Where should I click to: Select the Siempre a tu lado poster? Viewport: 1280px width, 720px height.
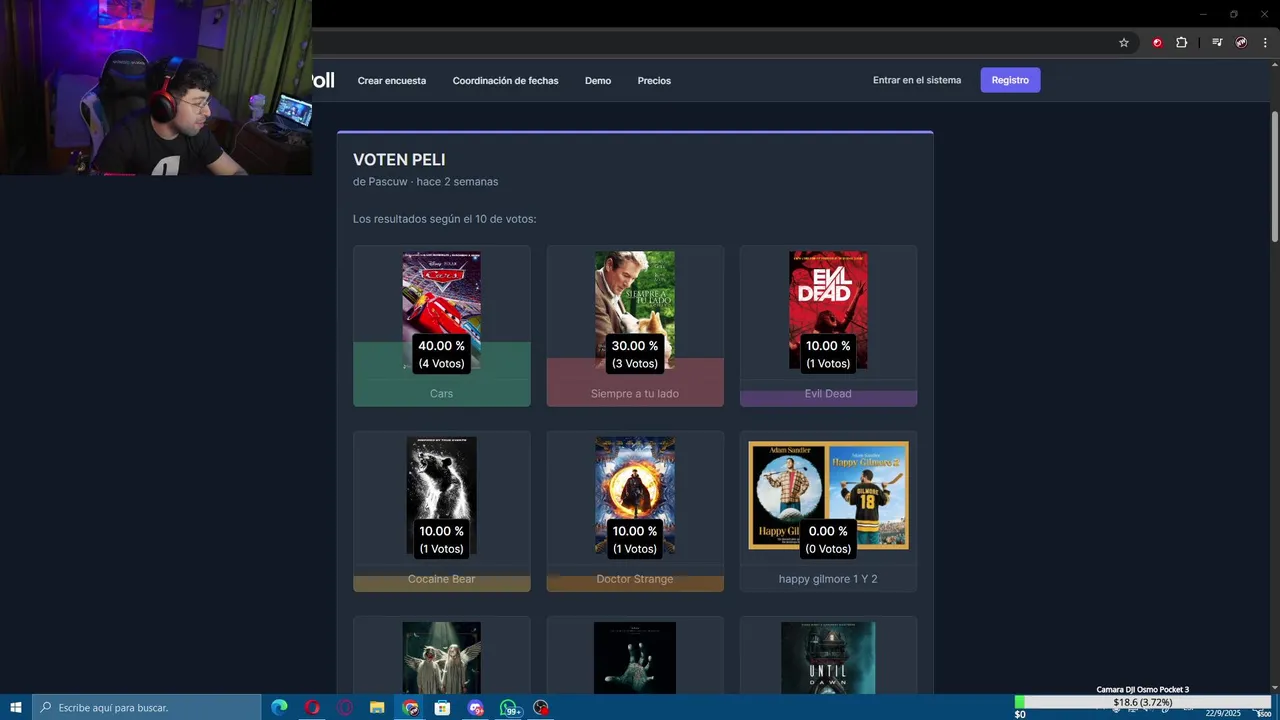(x=635, y=310)
